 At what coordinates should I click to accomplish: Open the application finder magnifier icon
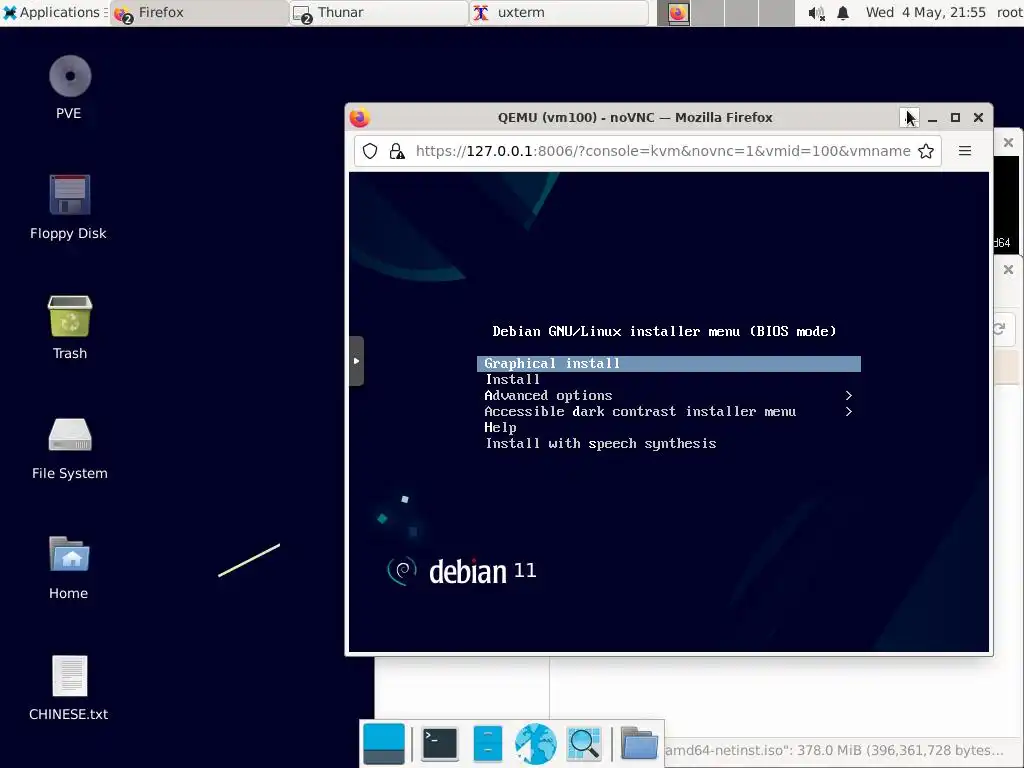[584, 744]
